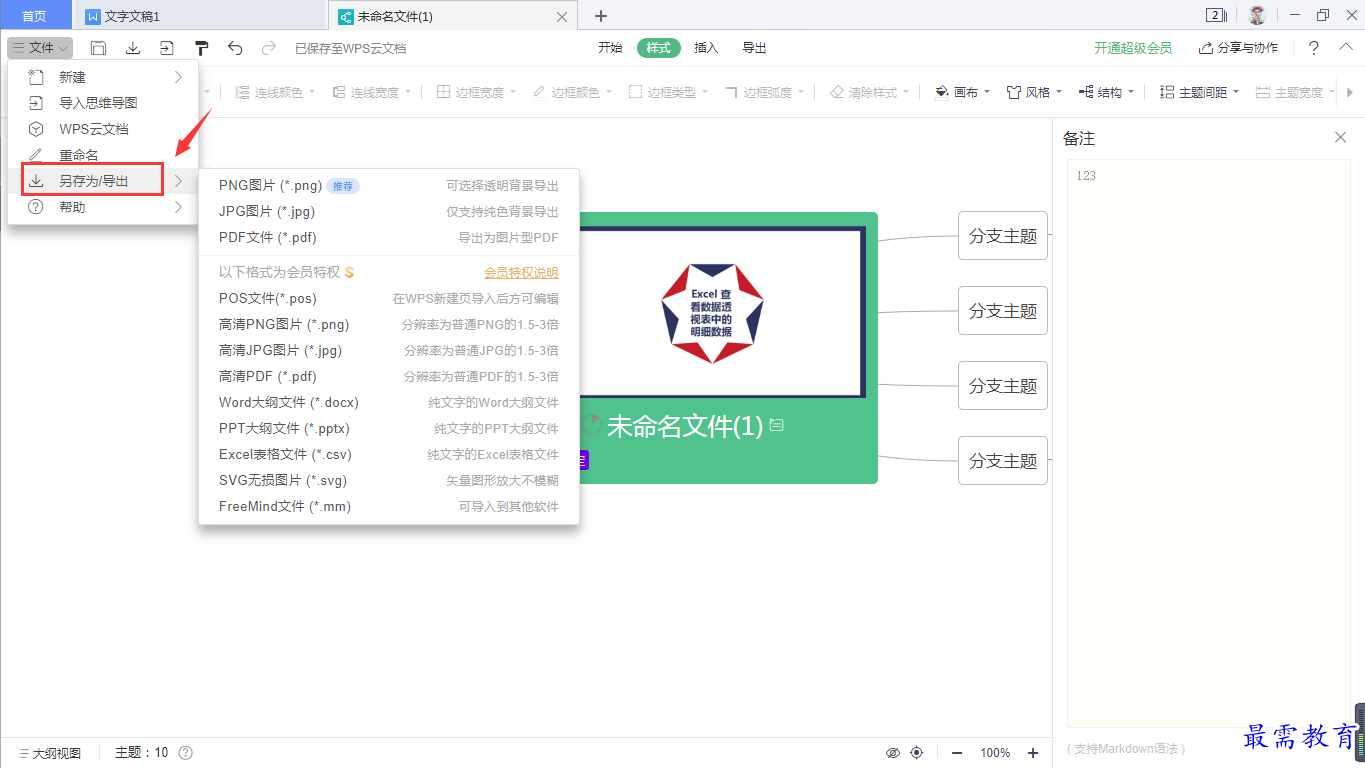Open the 画布 dropdown
Screen dimensions: 1365x768
pos(962,92)
